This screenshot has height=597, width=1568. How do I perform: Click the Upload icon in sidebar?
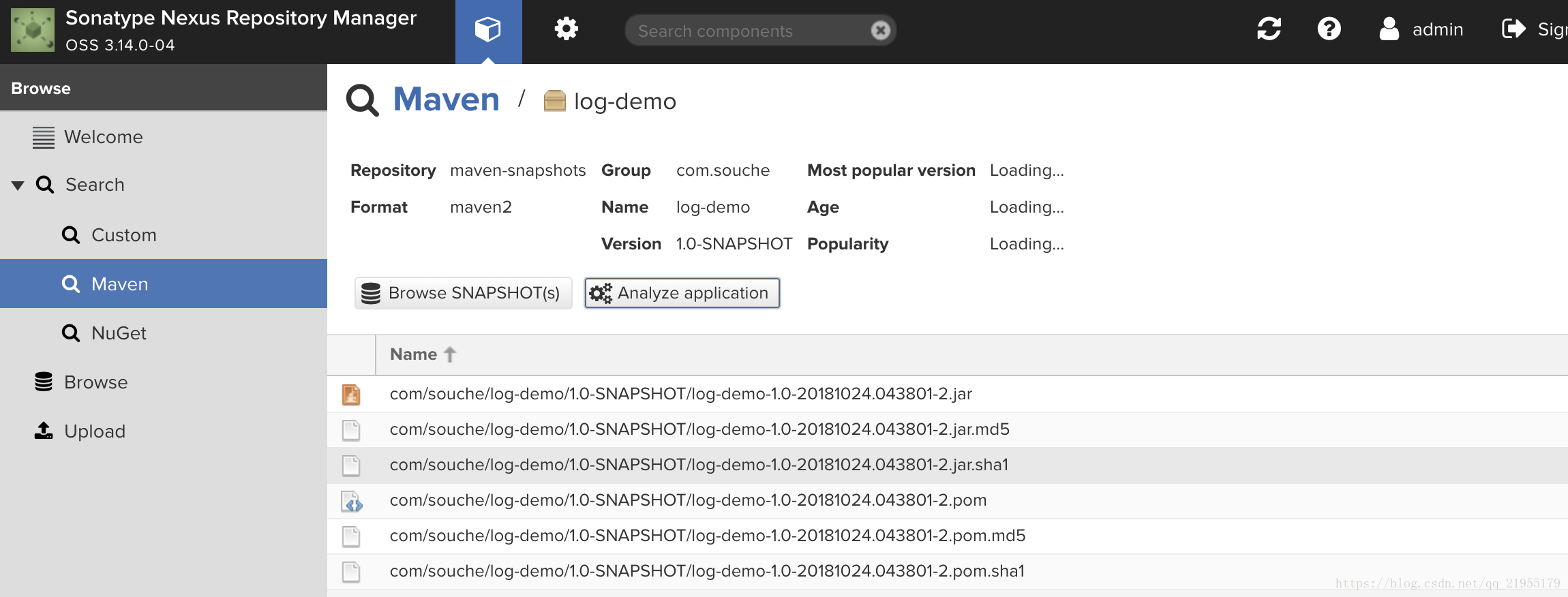coord(44,431)
